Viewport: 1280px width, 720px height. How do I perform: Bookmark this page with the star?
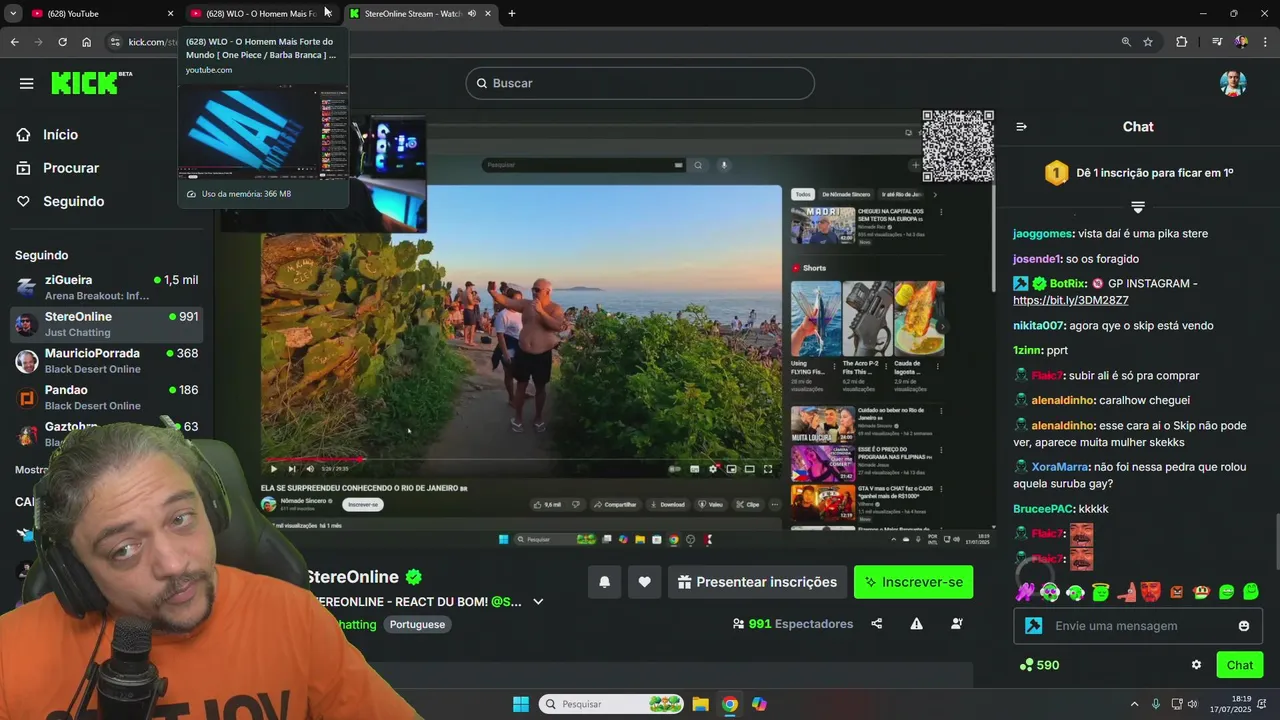pos(1148,42)
